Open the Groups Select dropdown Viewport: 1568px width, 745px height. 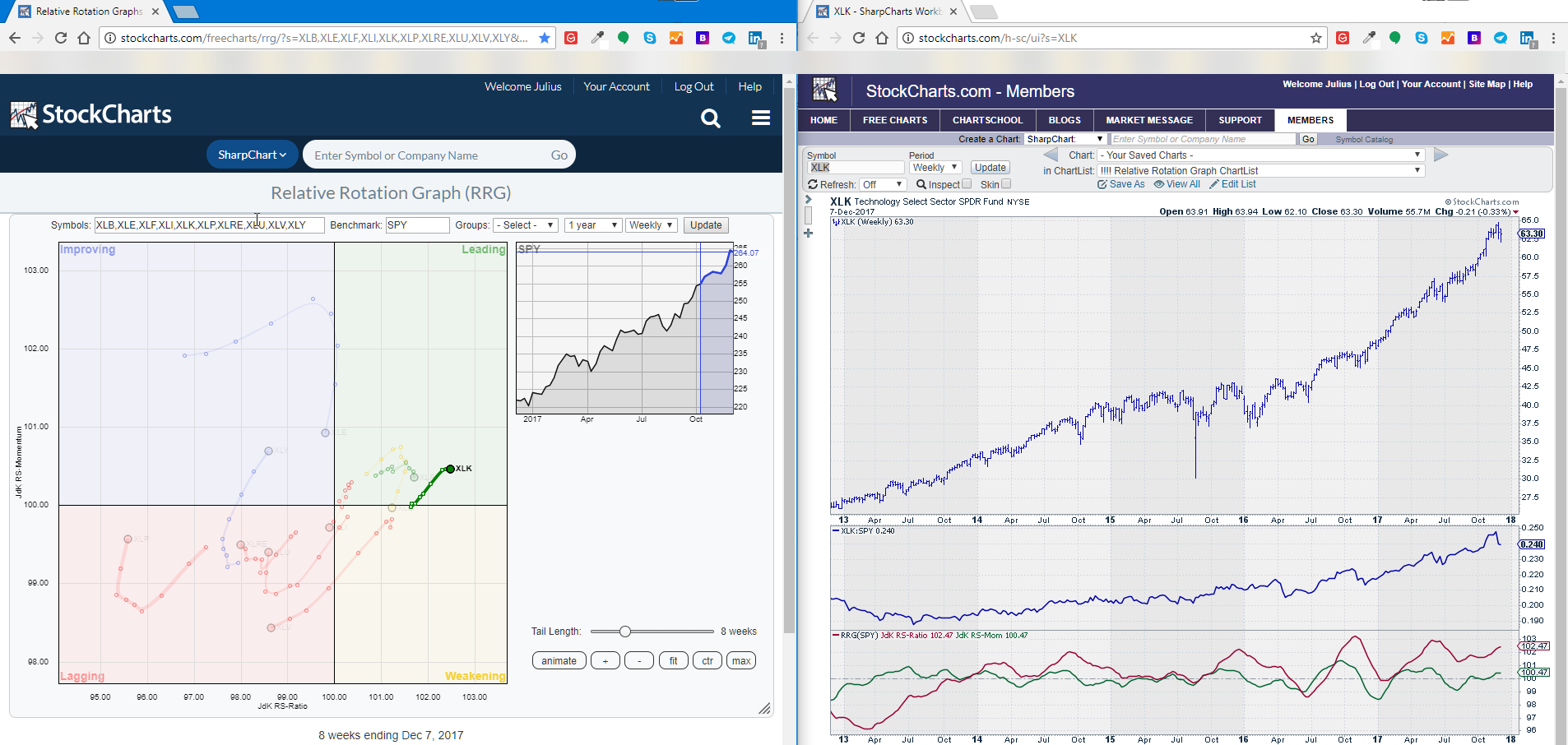526,225
